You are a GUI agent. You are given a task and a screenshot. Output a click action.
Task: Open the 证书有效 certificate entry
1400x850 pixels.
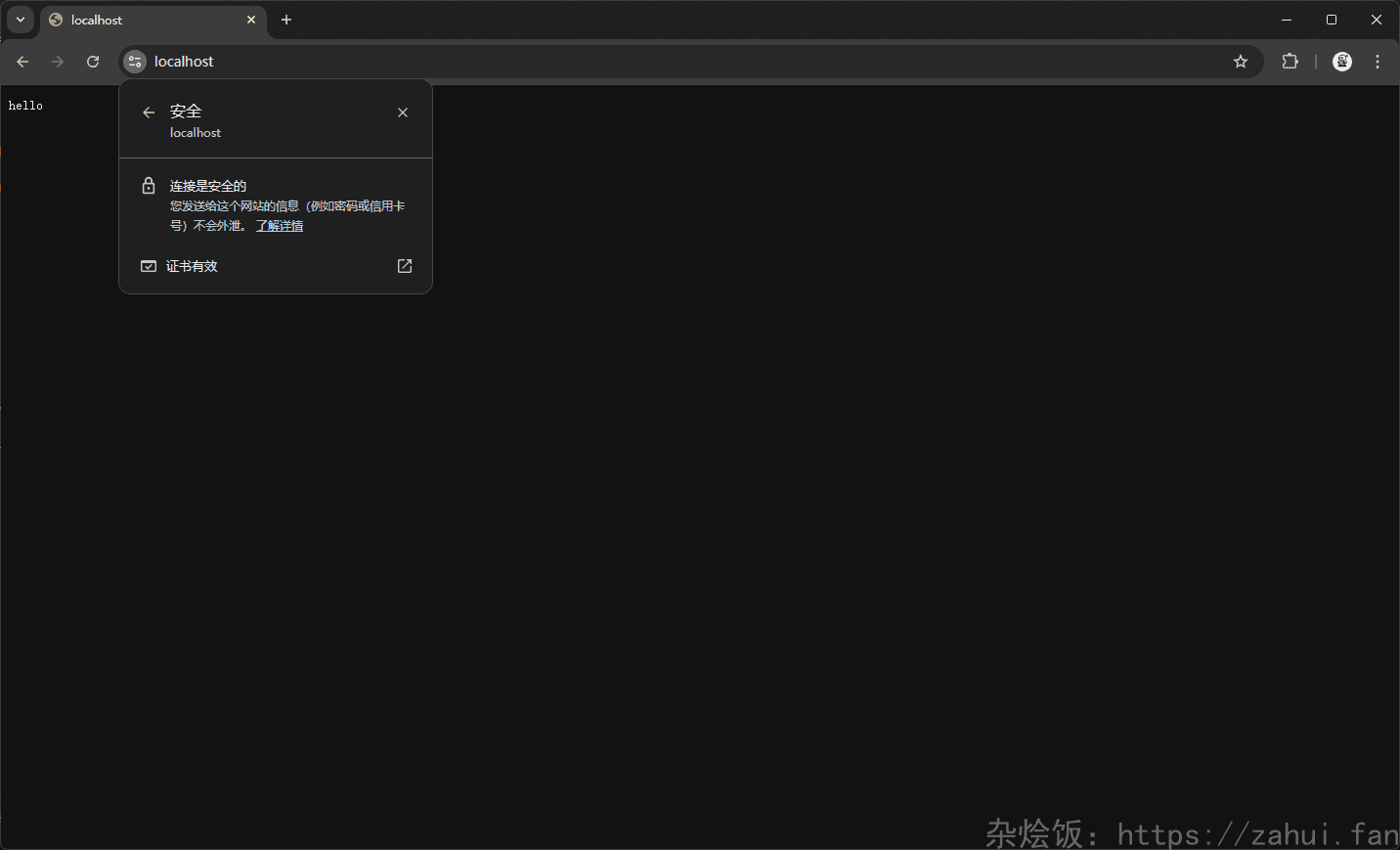192,266
